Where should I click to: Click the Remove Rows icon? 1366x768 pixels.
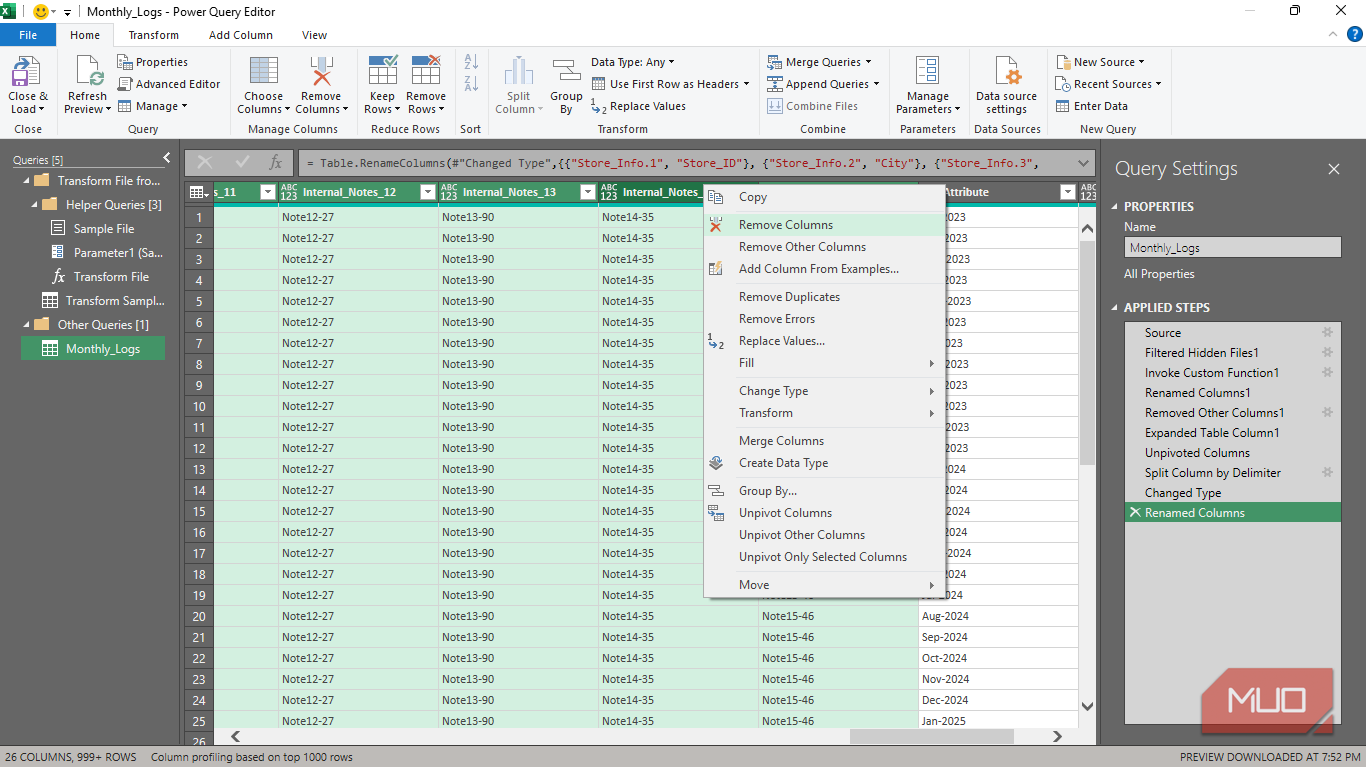[x=426, y=72]
